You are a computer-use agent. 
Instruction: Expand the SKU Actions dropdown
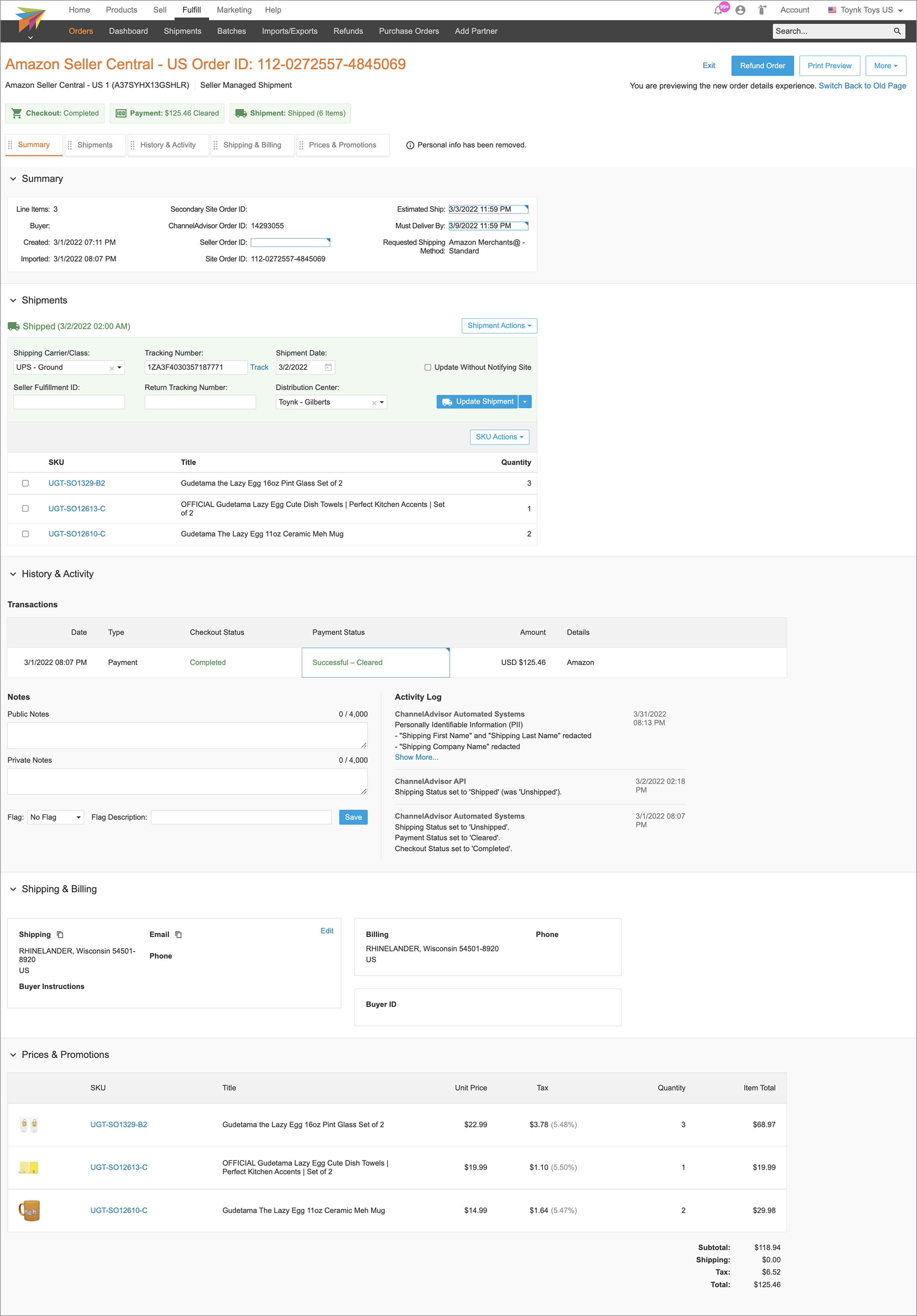(x=499, y=437)
